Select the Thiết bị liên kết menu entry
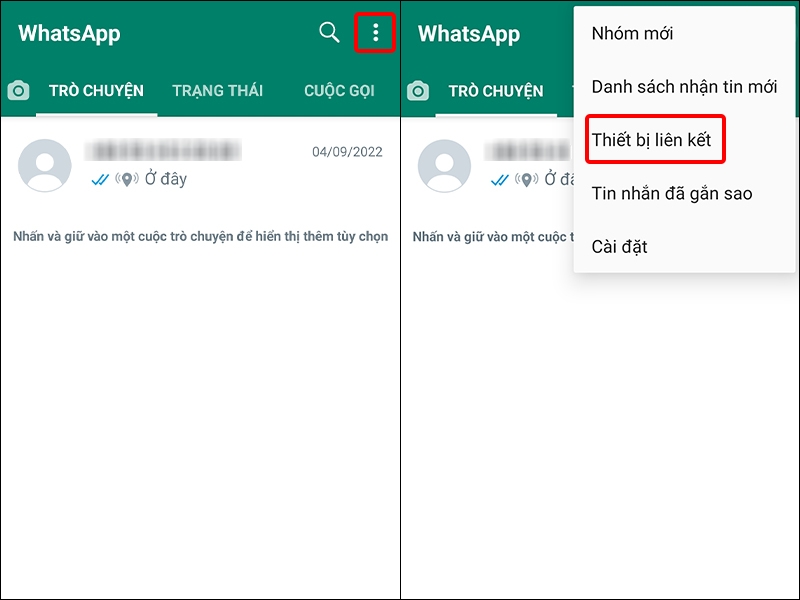 (656, 140)
